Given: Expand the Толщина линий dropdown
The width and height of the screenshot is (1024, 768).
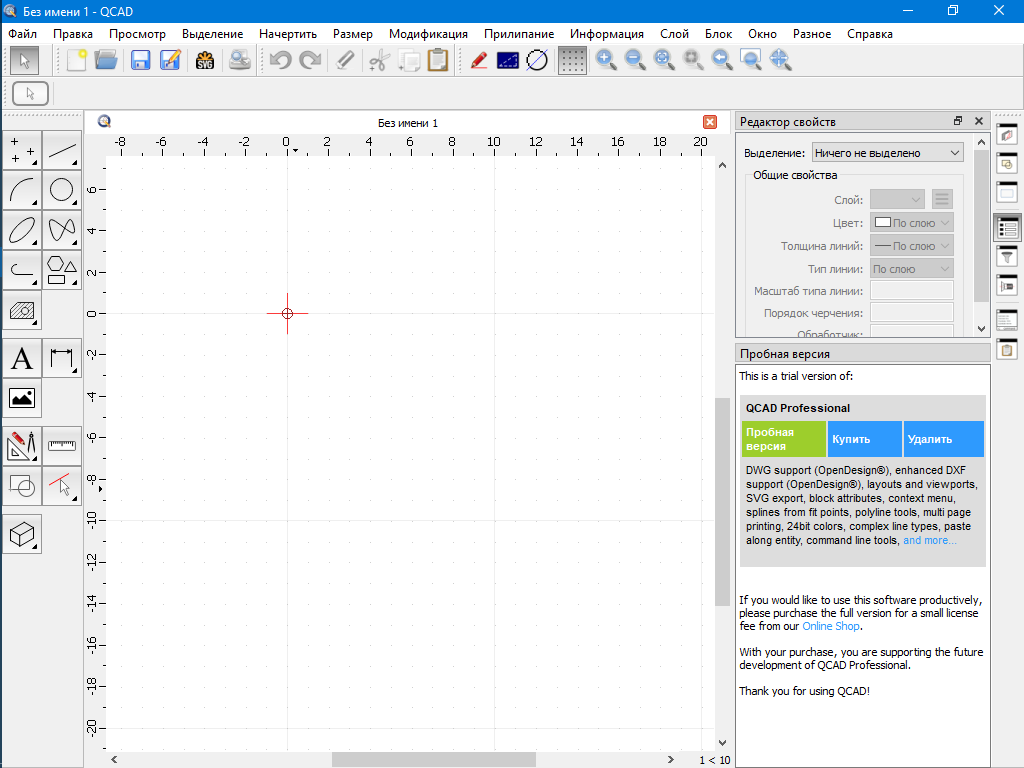Looking at the screenshot, I should coord(912,246).
